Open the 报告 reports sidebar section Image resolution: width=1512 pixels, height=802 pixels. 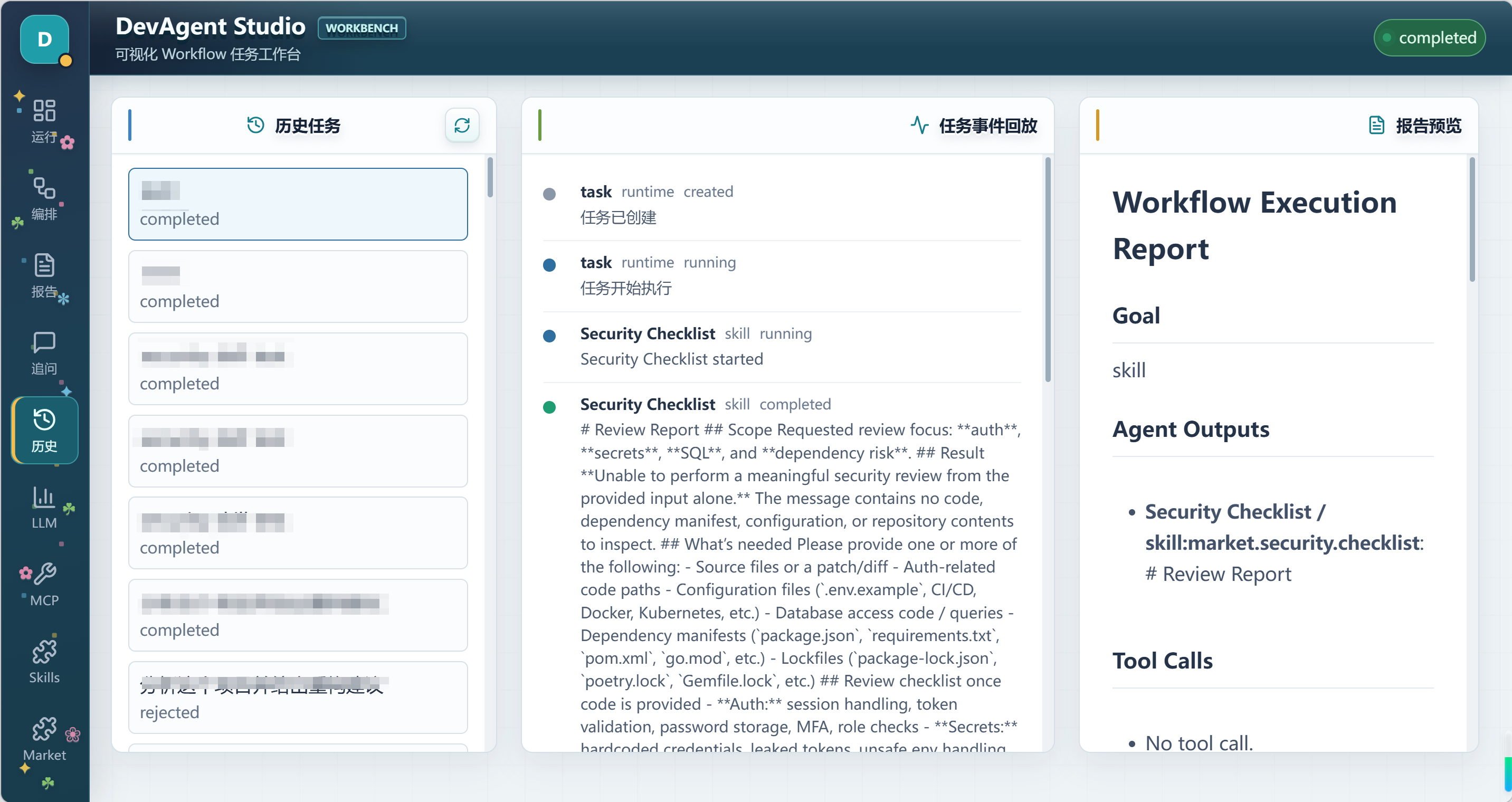coord(44,276)
